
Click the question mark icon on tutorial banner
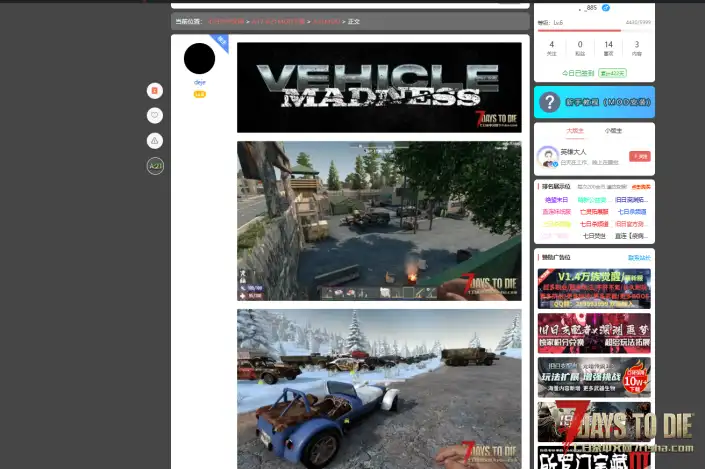(x=549, y=103)
